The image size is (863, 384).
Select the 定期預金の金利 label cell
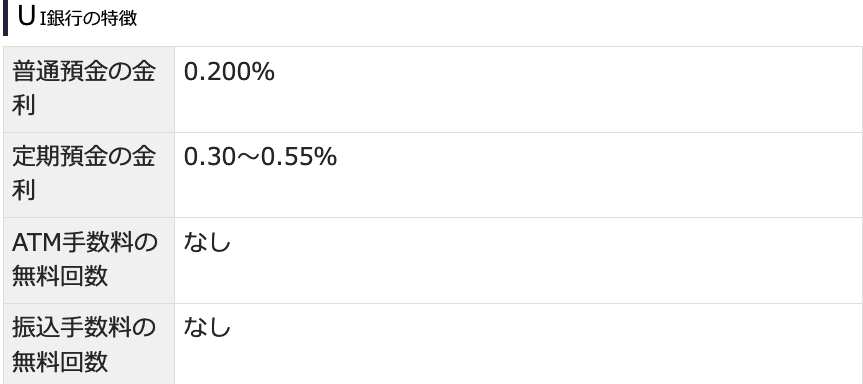pyautogui.click(x=89, y=175)
